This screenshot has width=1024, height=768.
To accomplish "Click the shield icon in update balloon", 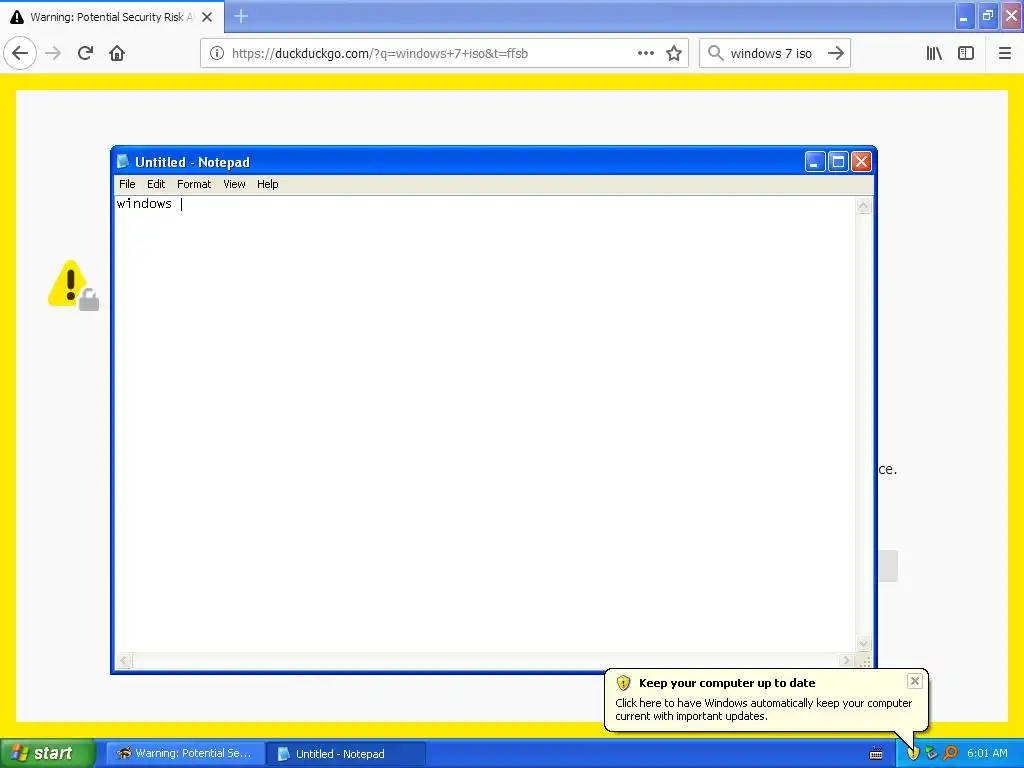I will (x=624, y=683).
